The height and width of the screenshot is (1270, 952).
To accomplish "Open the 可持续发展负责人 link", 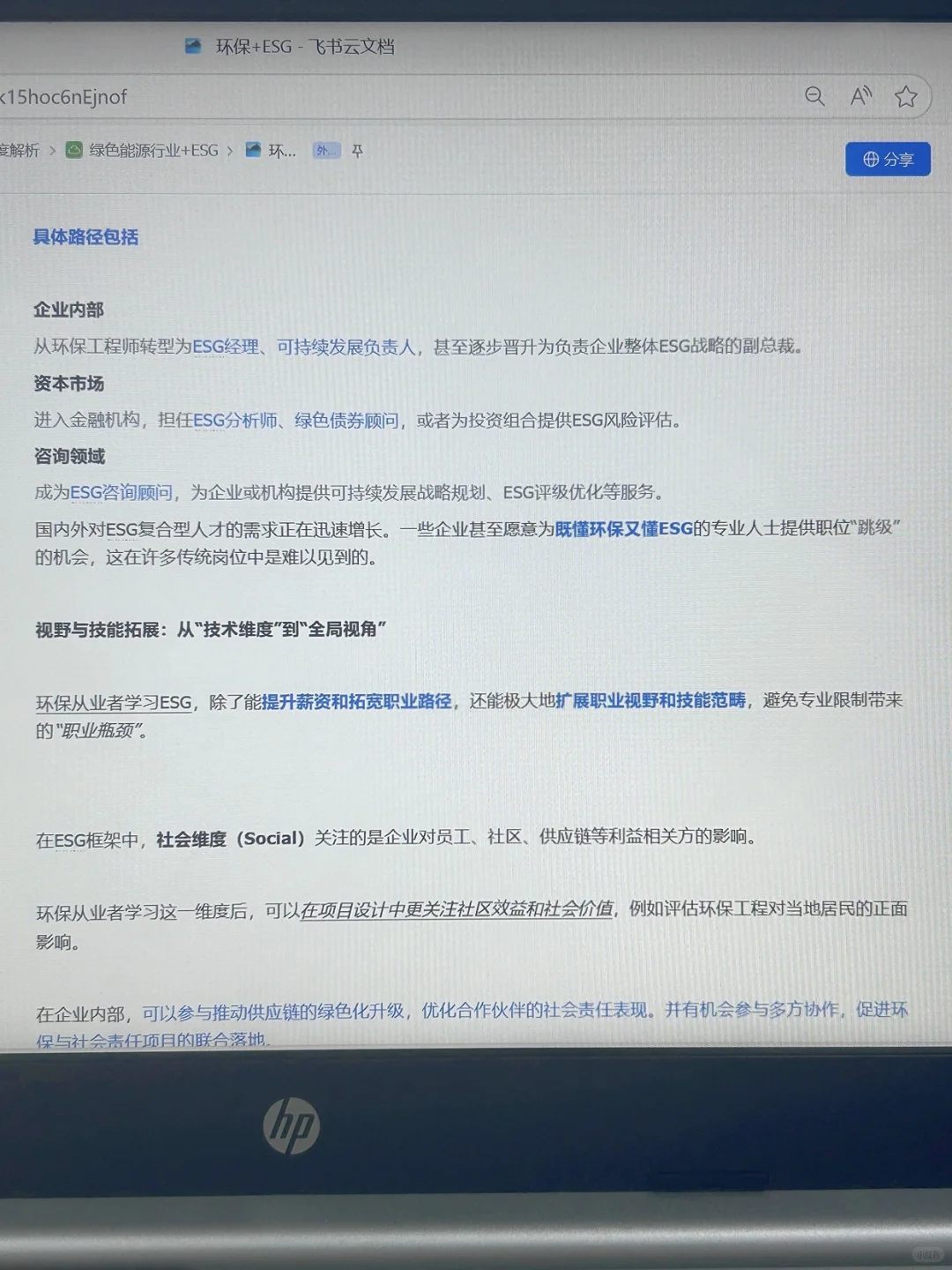I will [x=346, y=347].
